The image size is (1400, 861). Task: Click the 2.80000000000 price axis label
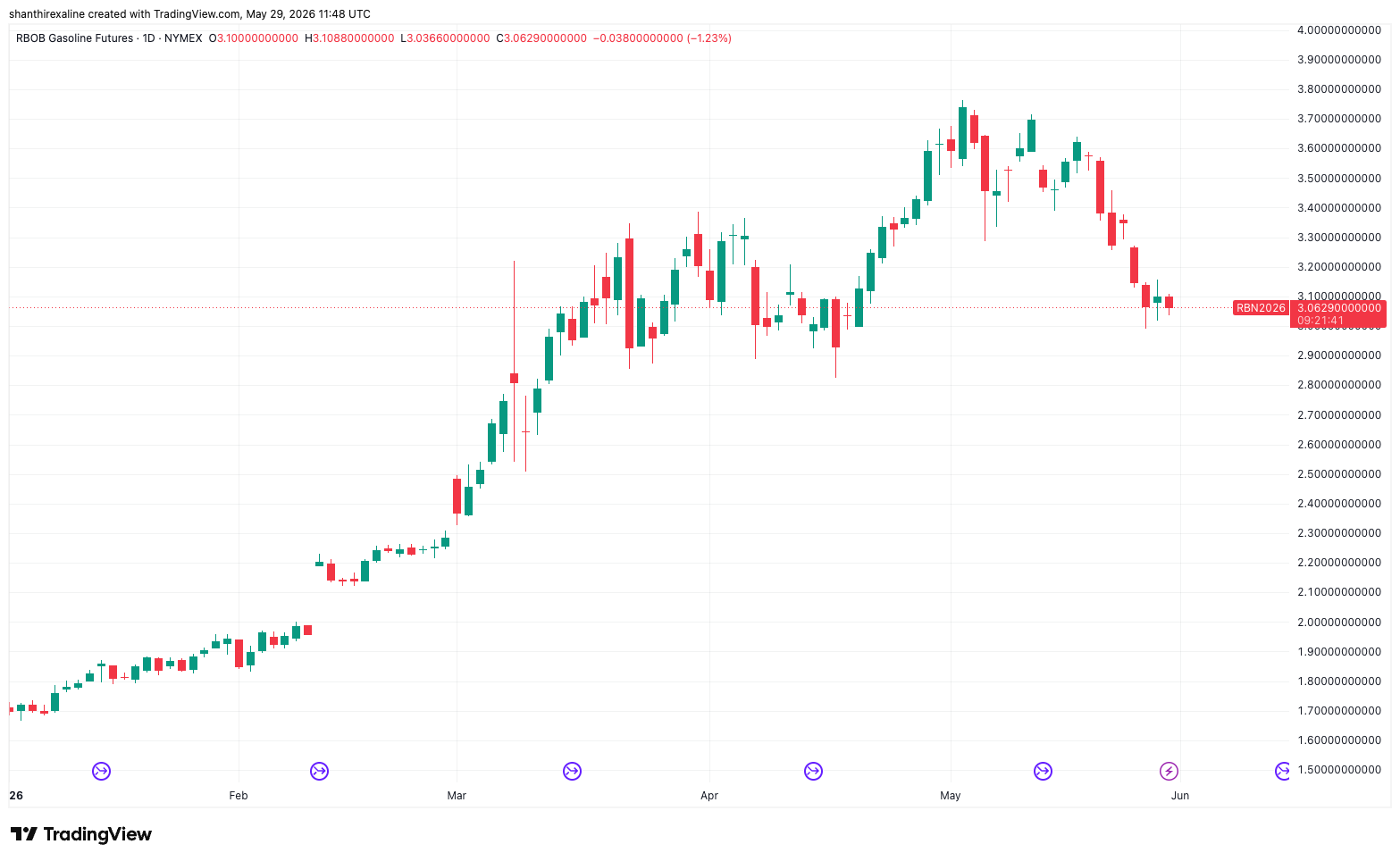pyautogui.click(x=1339, y=385)
